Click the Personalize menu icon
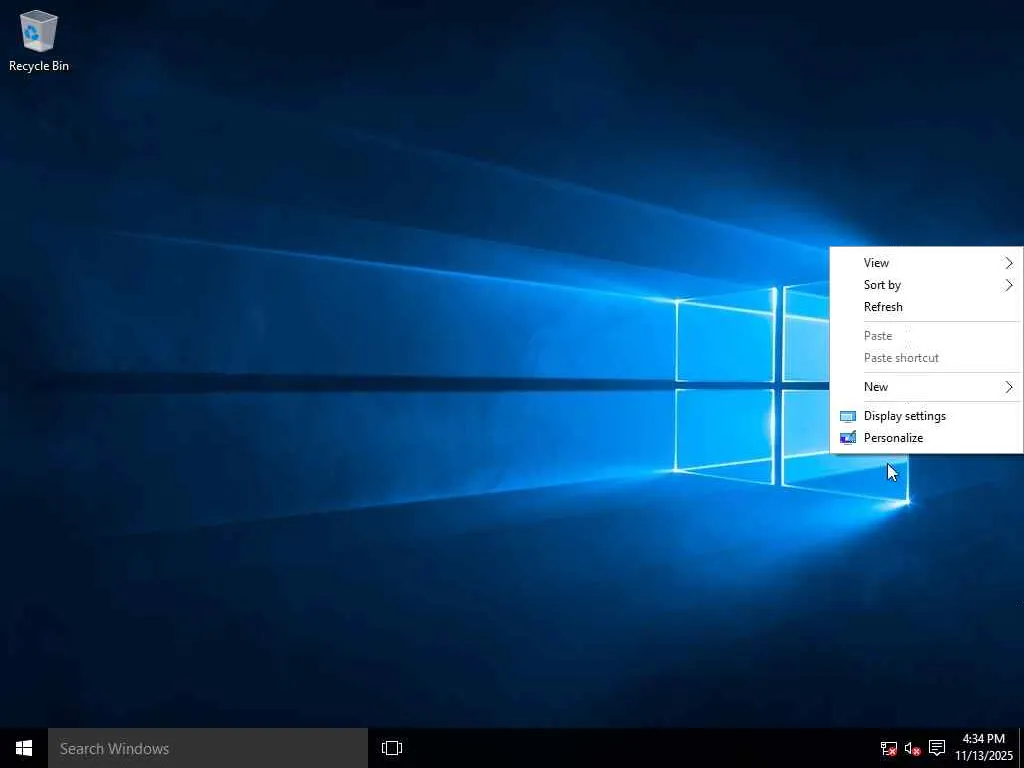The height and width of the screenshot is (768, 1024). 848,438
